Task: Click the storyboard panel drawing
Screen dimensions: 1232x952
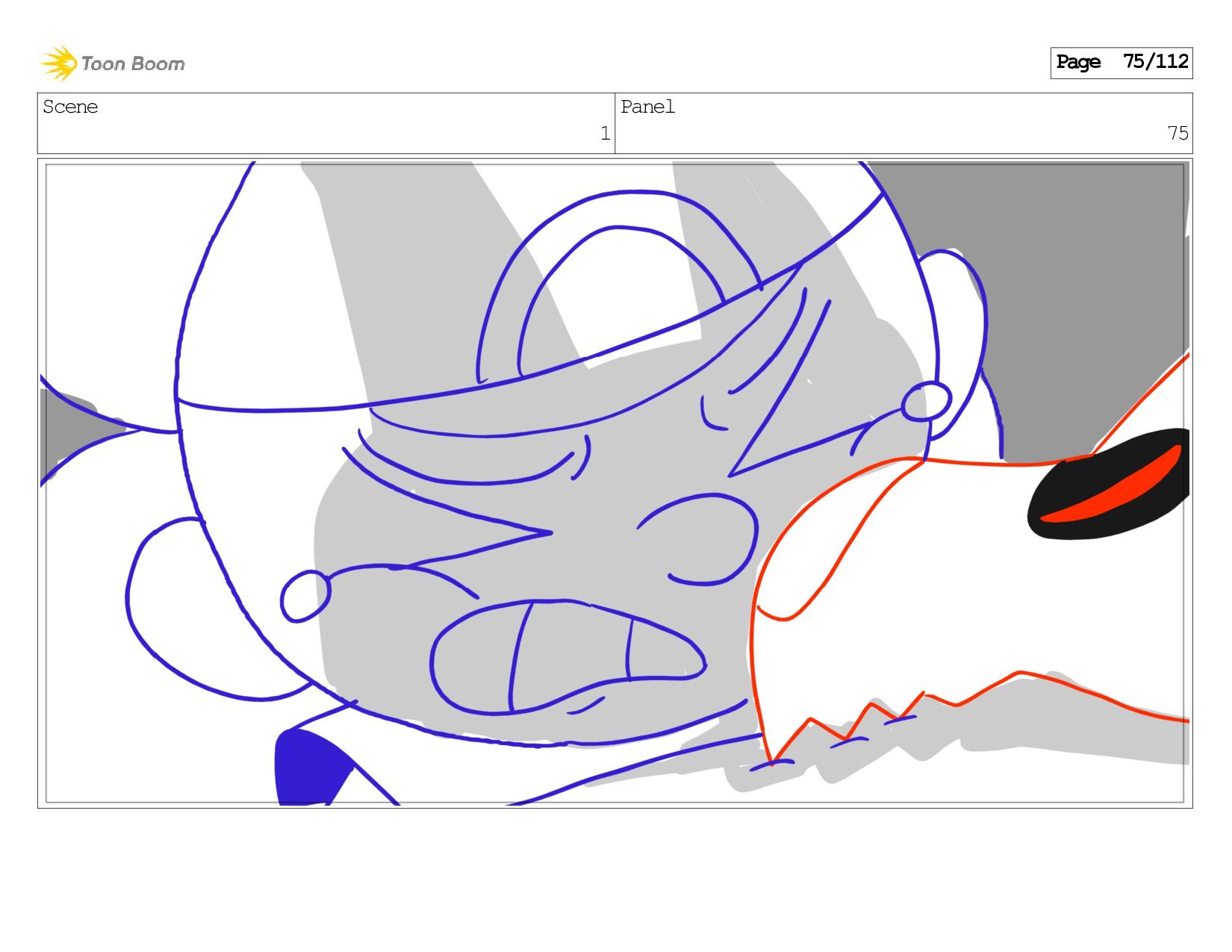Action: coord(615,483)
